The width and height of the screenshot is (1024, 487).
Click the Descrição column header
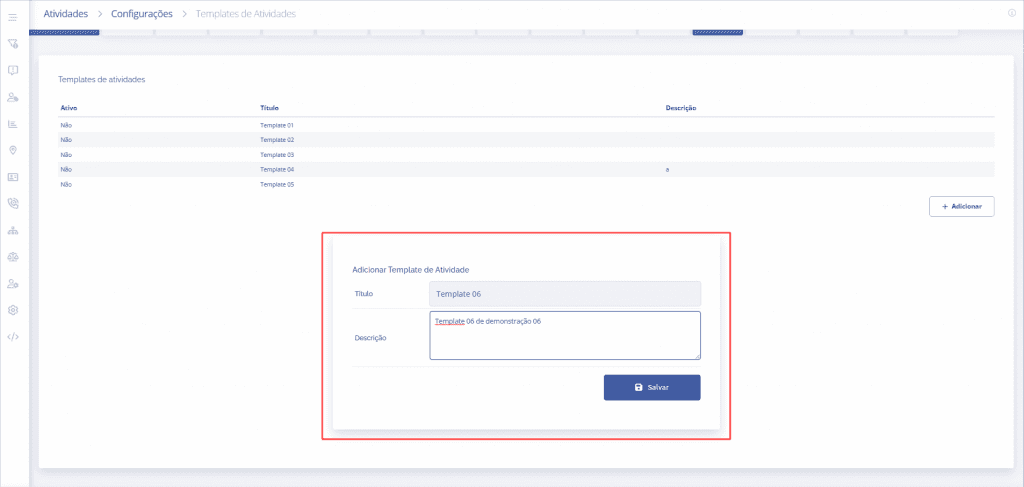[680, 108]
